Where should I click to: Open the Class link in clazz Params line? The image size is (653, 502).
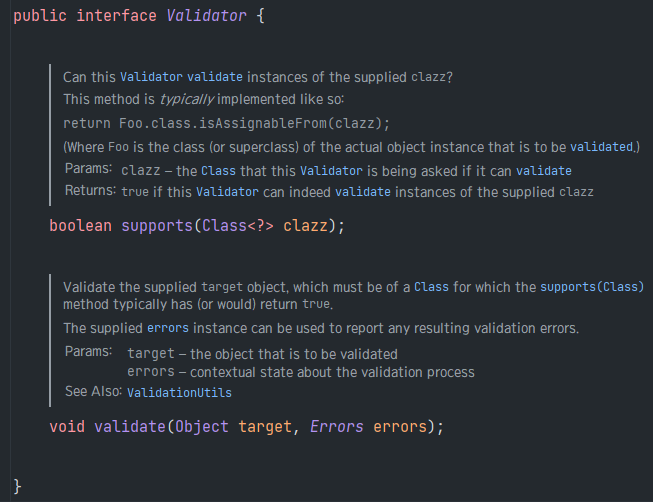(x=218, y=171)
